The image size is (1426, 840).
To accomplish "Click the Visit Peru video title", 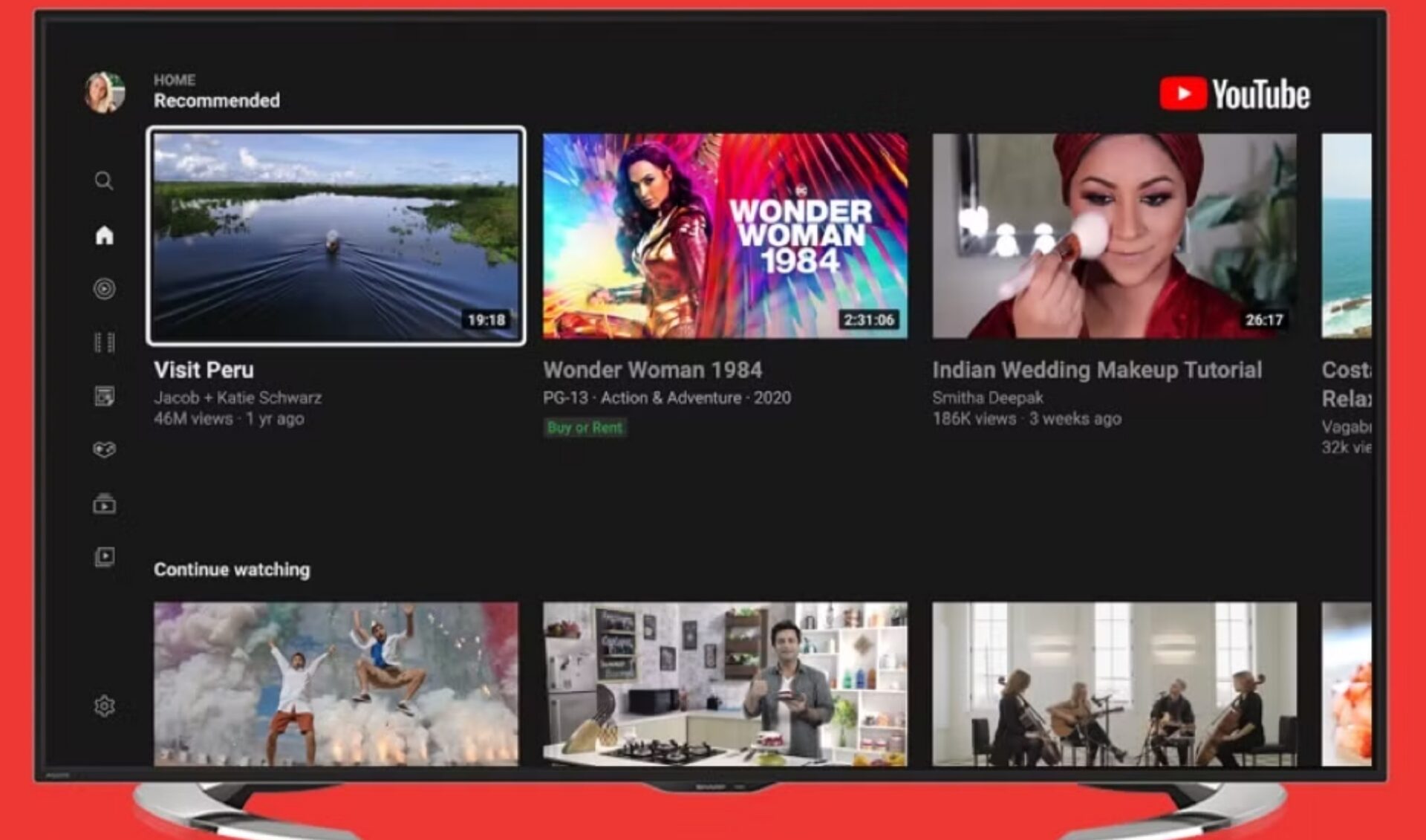I will [203, 369].
